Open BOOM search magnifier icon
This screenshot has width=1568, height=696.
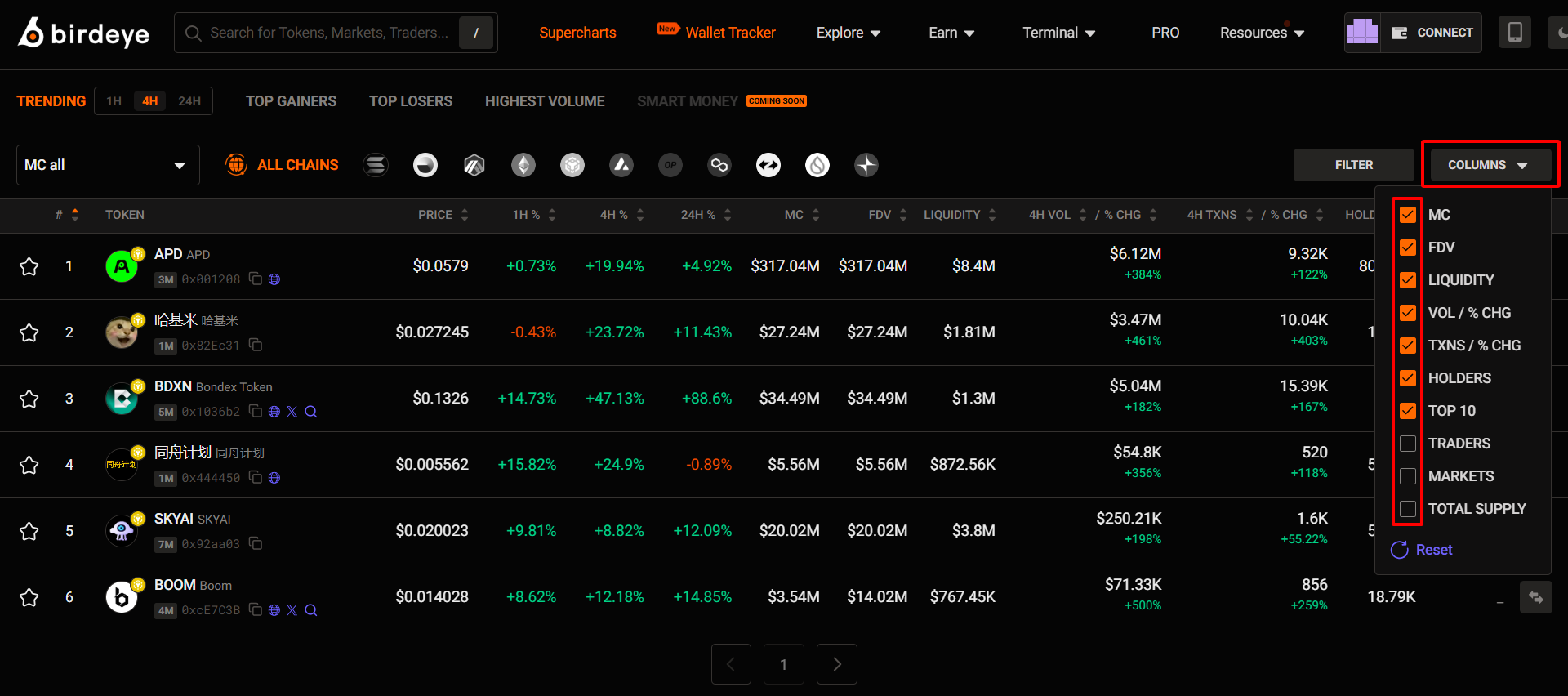tap(311, 610)
